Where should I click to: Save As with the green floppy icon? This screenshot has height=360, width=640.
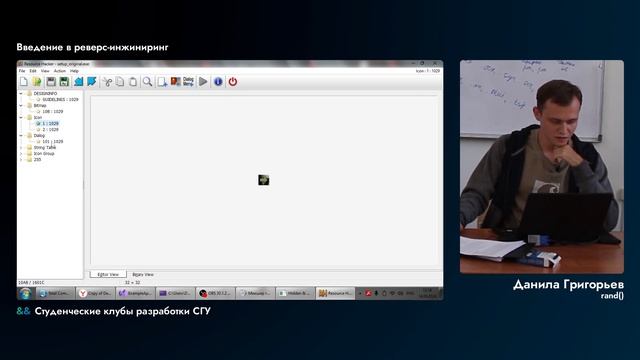tap(64, 82)
